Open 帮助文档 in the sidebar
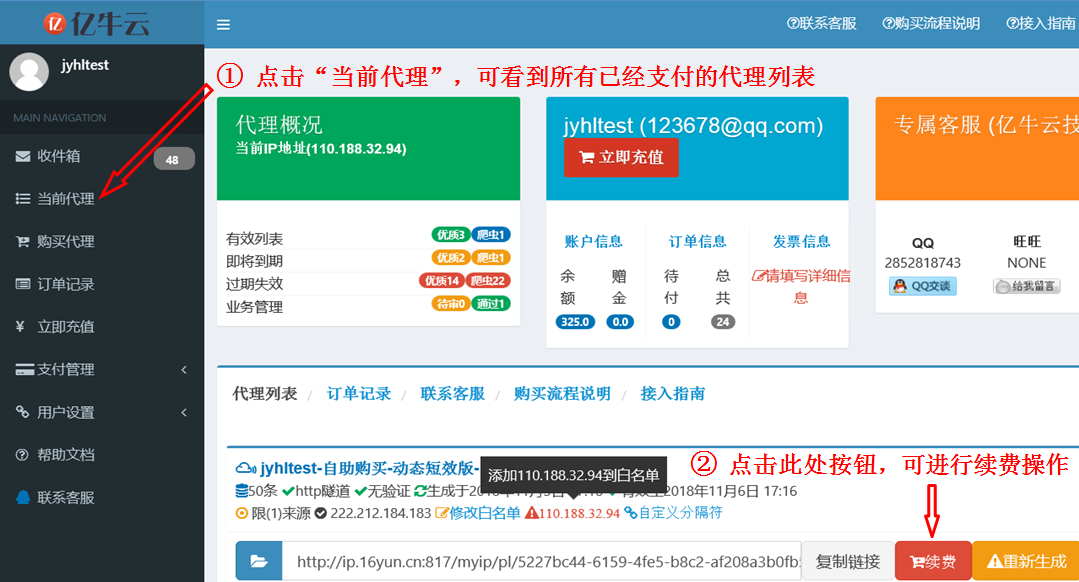The image size is (1079, 582). [x=65, y=455]
